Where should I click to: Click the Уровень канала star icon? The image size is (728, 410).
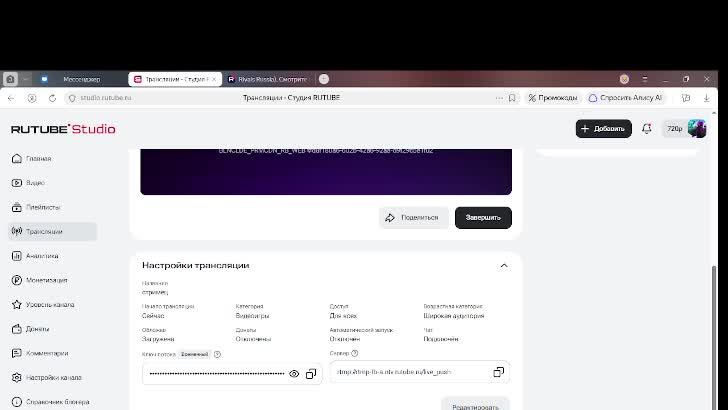[17, 305]
